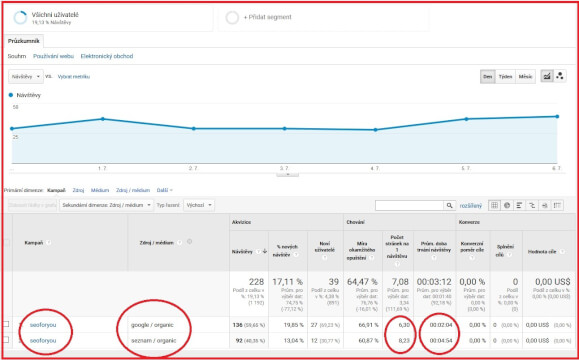This screenshot has width=579, height=360.
Task: Click help icon under Prům. doba trvání návštěvy
Action: [x=434, y=258]
